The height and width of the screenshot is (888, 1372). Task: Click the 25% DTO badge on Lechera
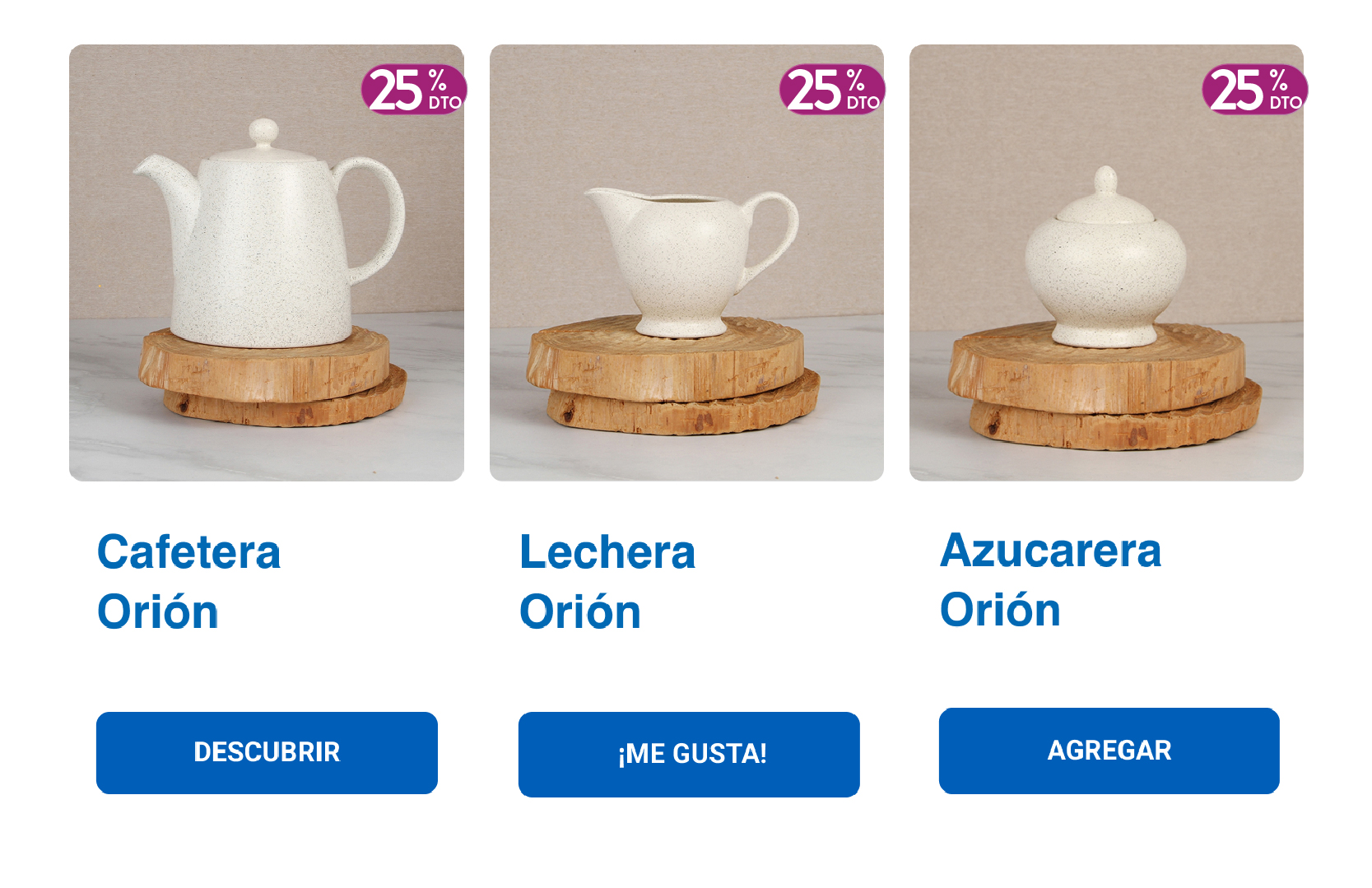[x=832, y=89]
